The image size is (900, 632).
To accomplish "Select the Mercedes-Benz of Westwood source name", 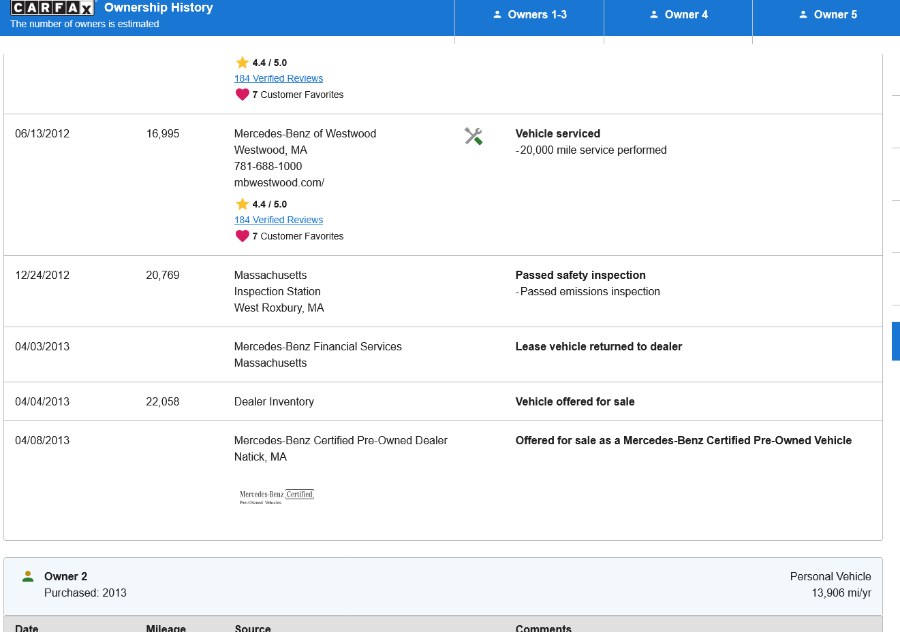I will [305, 133].
